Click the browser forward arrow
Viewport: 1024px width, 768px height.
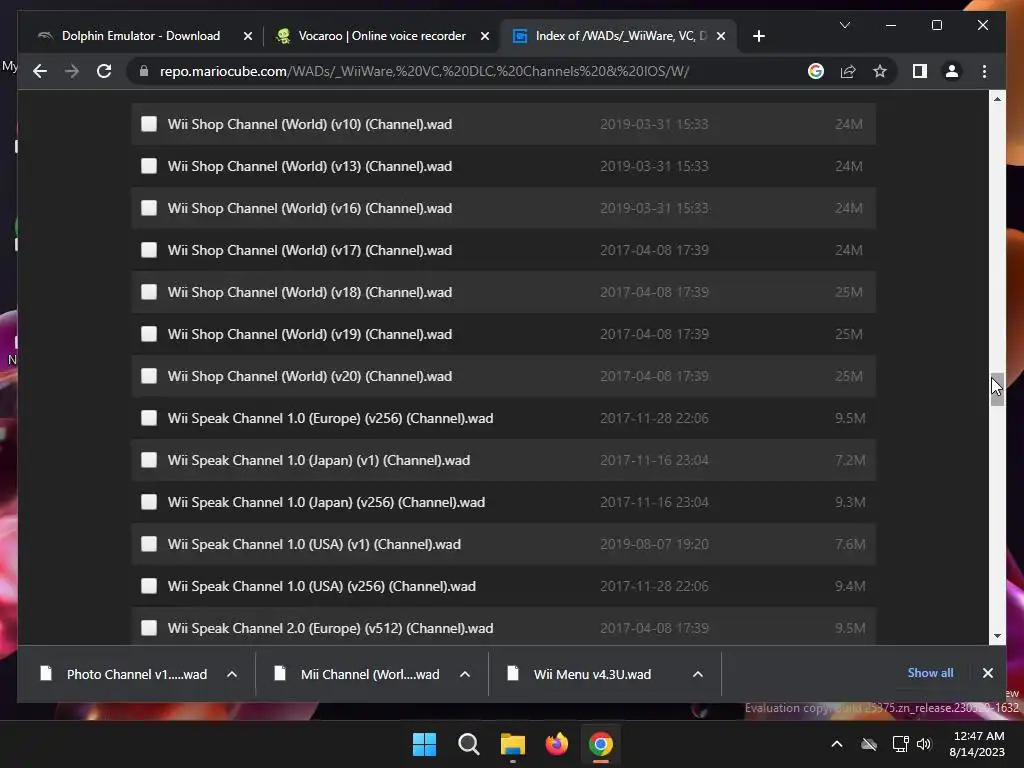[x=72, y=71]
